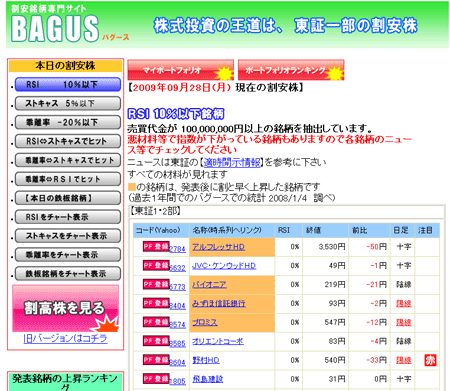The image size is (450, 391).
Task: Click the red 赤 badge in 注目 column
Action: pyautogui.click(x=430, y=360)
